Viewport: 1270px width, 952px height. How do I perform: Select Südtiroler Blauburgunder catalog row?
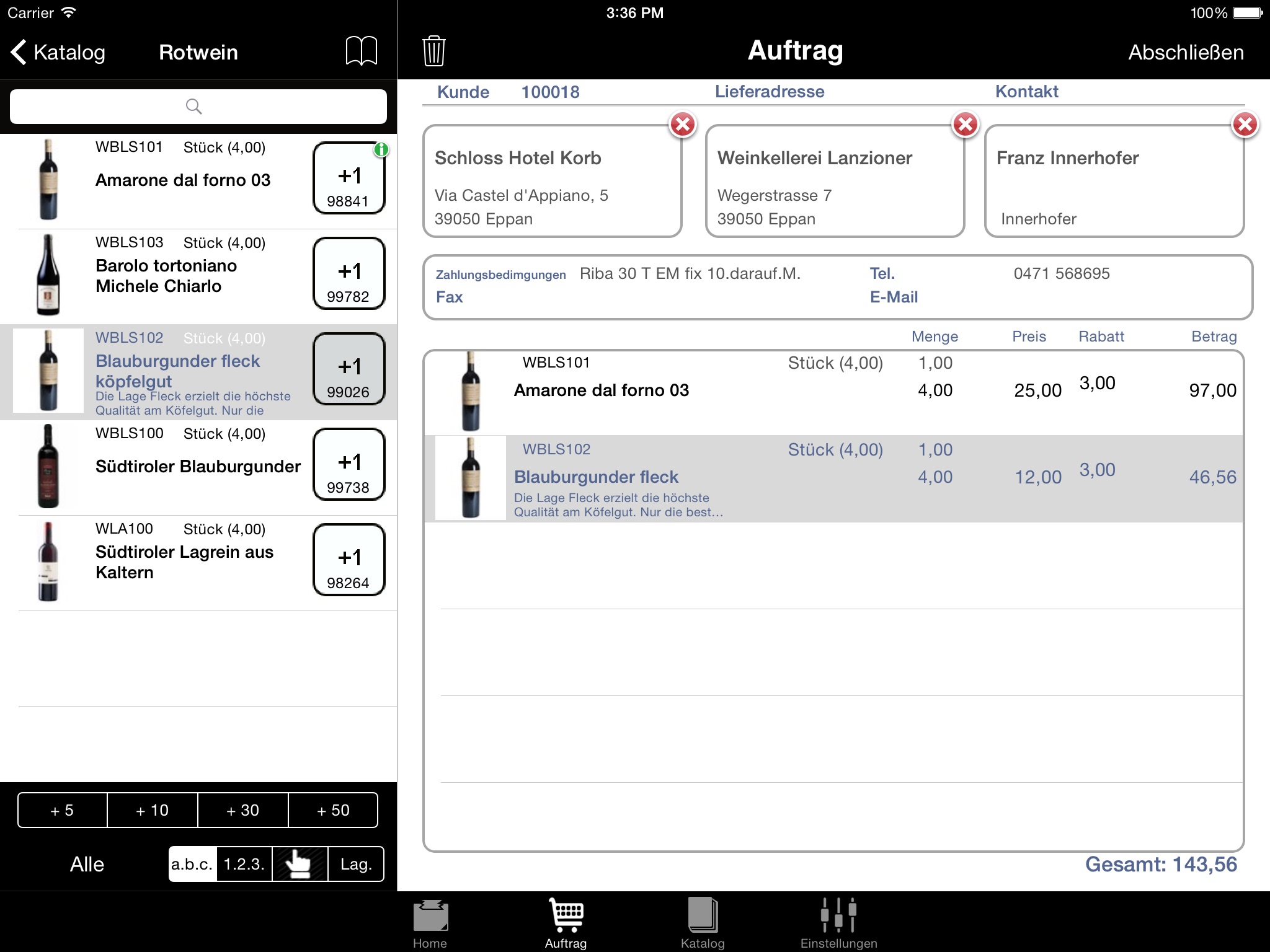pos(198,468)
